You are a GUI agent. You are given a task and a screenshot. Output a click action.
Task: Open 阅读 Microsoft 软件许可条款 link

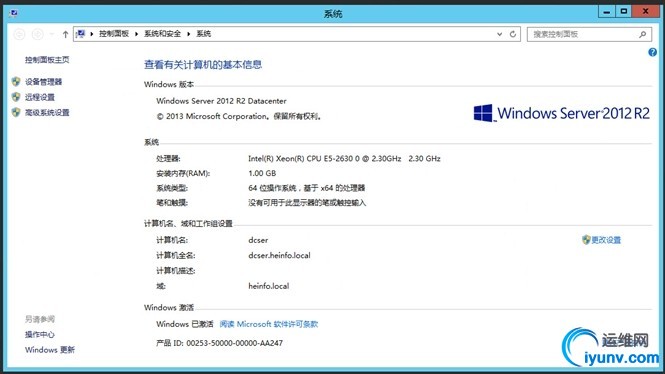pos(269,324)
